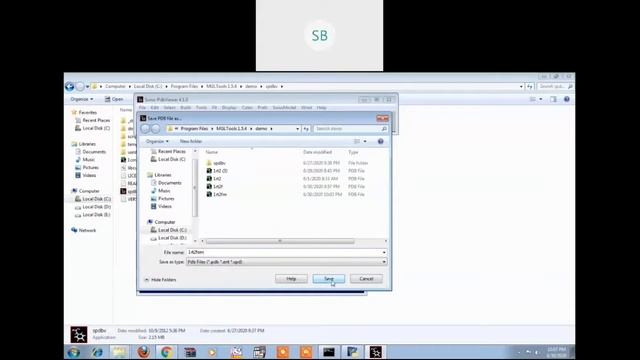Open Organize menu in Explorer window

(x=81, y=99)
